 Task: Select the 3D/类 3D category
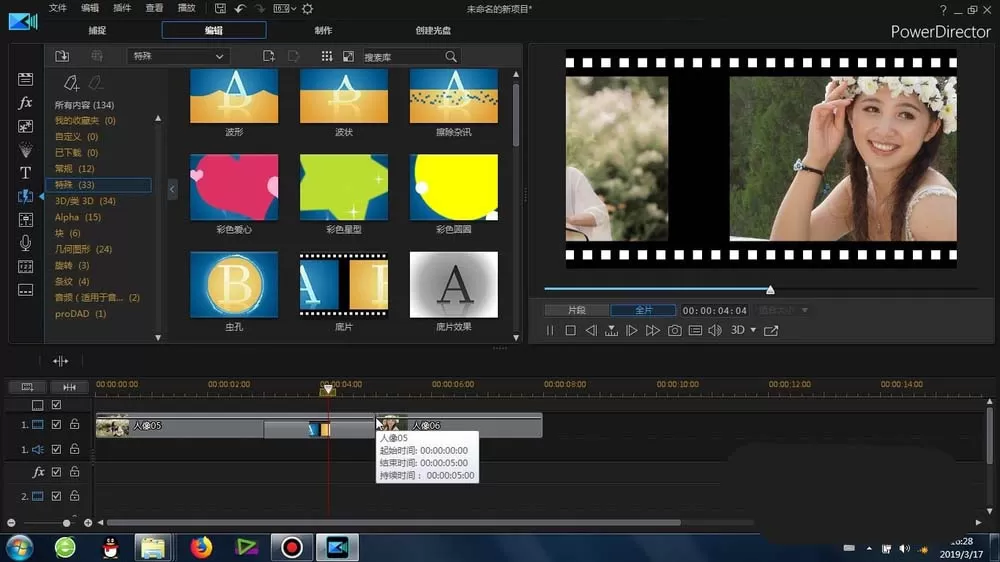tap(85, 201)
